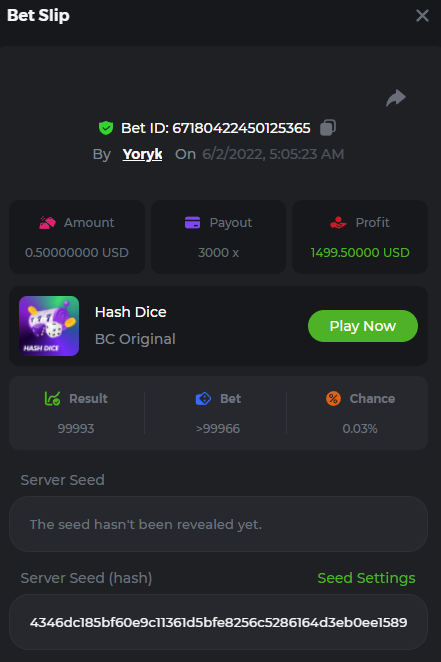Click the unrevealed Server Seed field
This screenshot has width=441, height=662.
coord(218,524)
